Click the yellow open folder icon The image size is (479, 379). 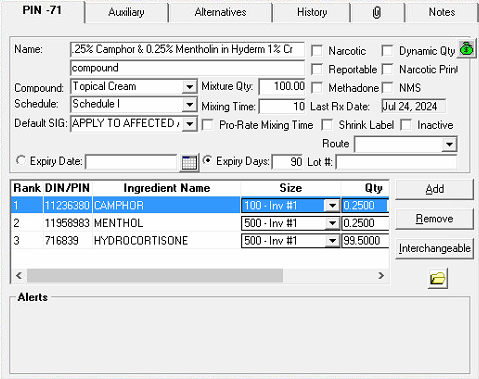(x=438, y=278)
